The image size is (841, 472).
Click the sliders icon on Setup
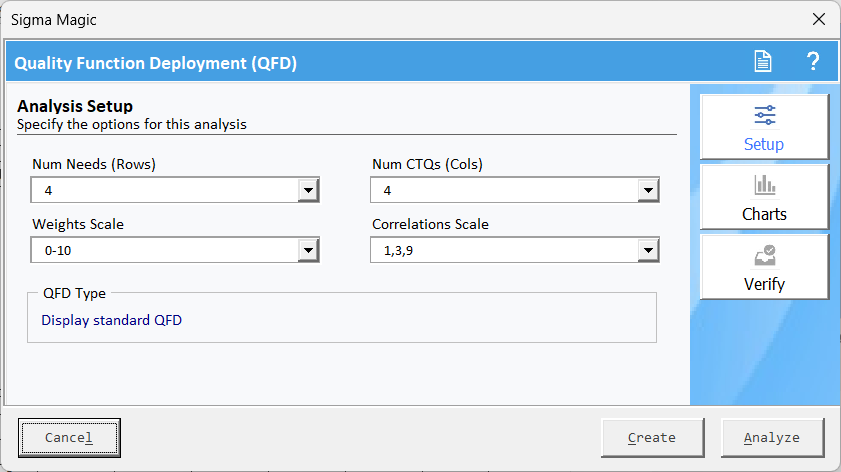pos(764,115)
